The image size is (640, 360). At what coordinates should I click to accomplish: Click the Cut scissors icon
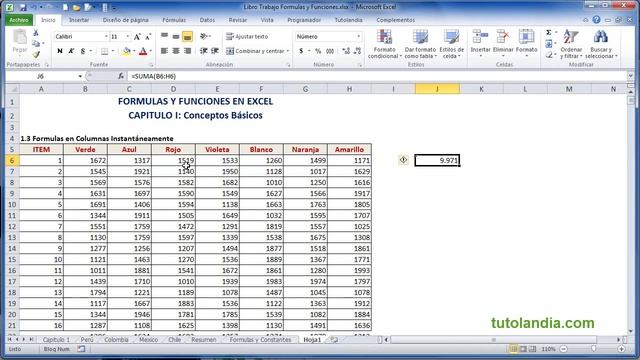[36, 33]
